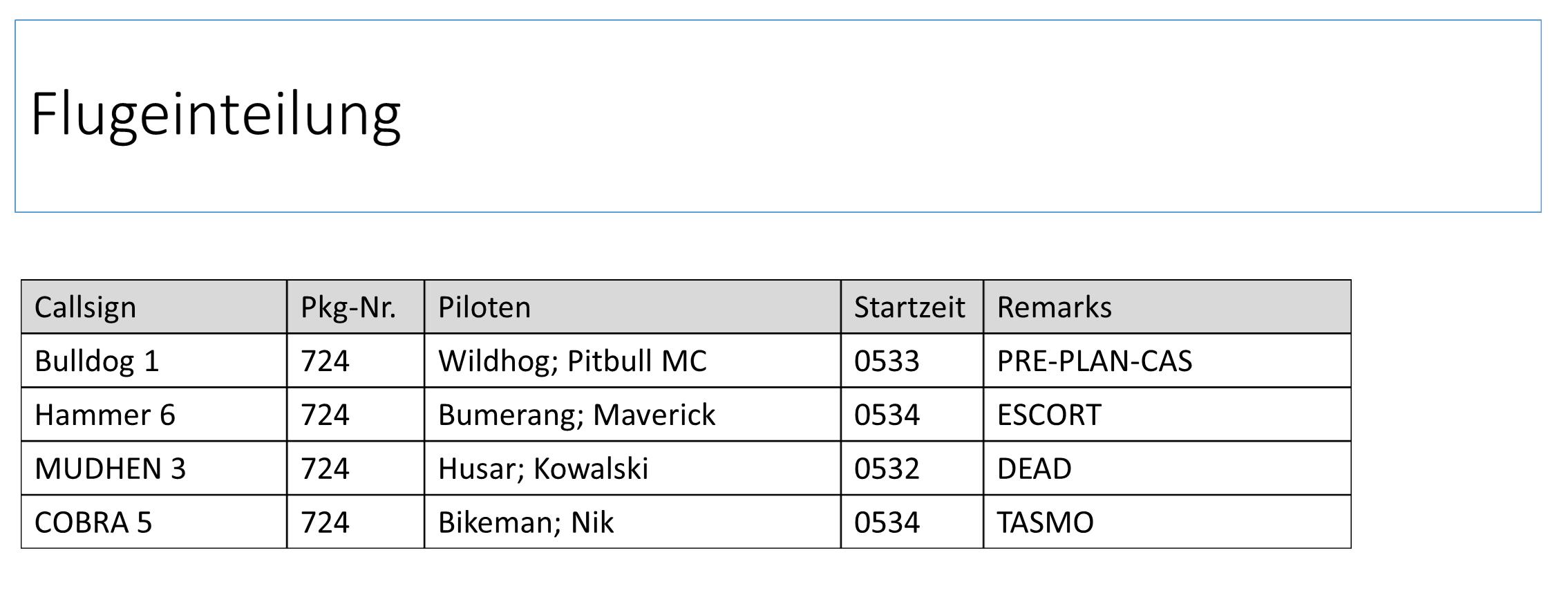Image resolution: width=1568 pixels, height=595 pixels.
Task: Select the TASMO remarks cell
Action: point(1167,522)
